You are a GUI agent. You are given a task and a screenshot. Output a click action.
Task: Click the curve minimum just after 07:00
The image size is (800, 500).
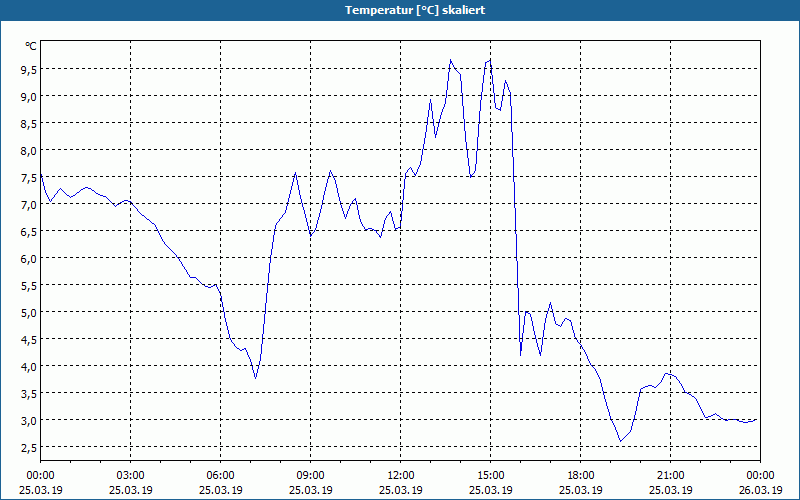(x=256, y=378)
